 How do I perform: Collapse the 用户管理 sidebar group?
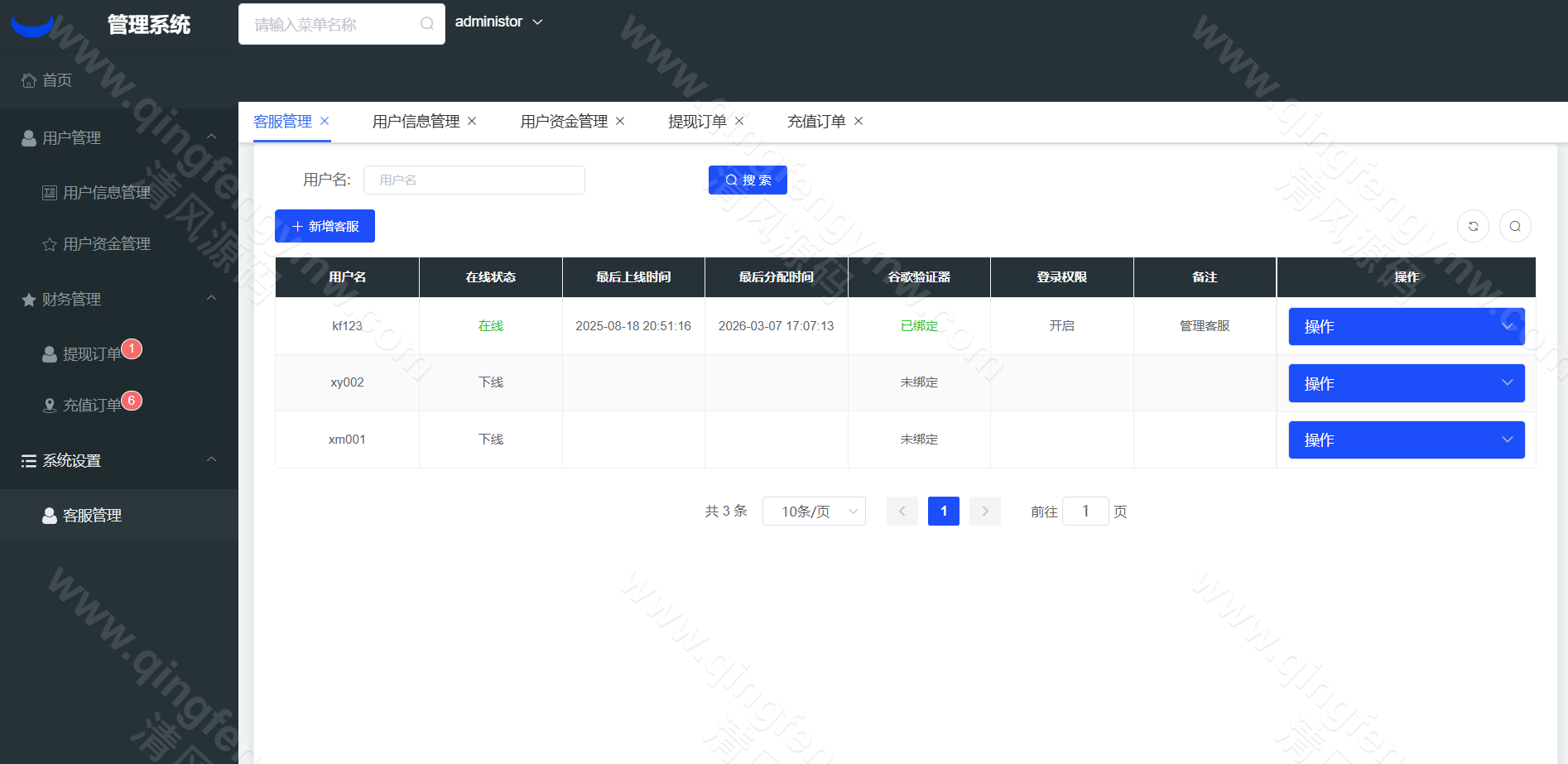pos(119,137)
